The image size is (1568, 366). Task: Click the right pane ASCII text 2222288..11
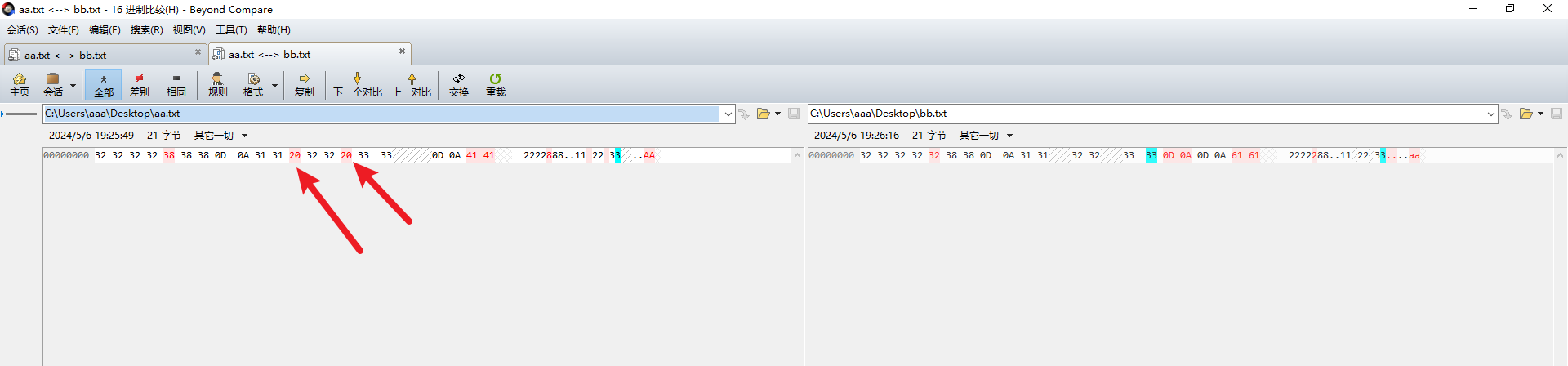coord(1320,155)
